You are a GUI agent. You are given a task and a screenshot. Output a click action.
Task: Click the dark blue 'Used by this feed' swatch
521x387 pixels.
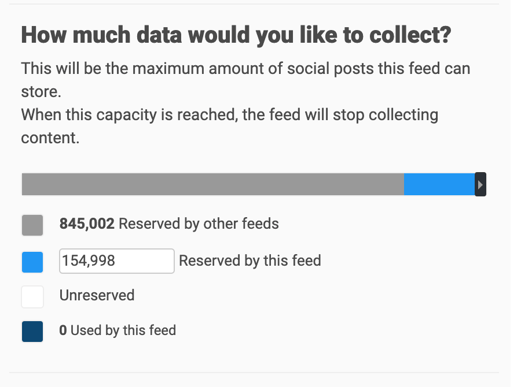(x=32, y=331)
